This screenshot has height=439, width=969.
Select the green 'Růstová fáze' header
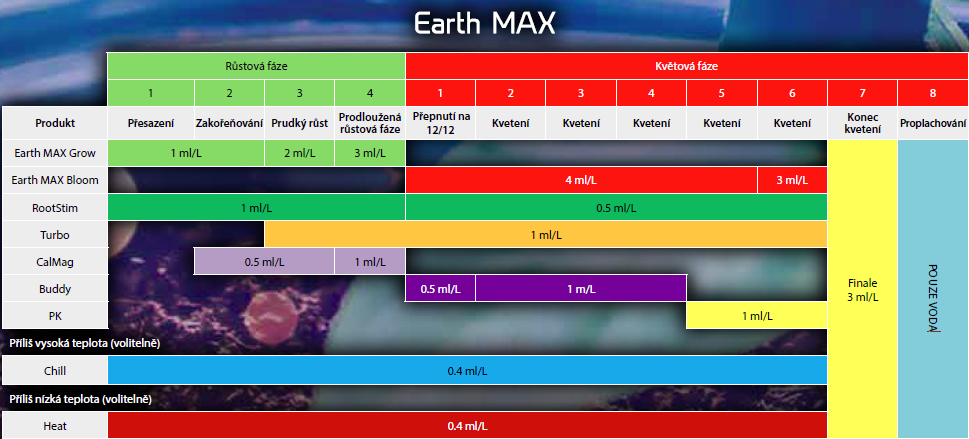point(256,66)
